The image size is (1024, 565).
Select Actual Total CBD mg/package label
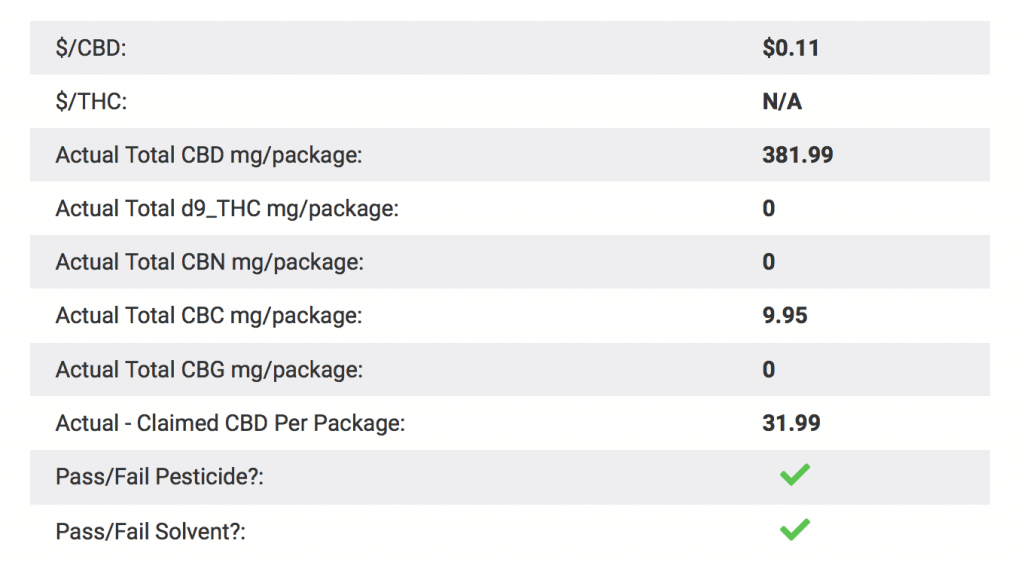pos(209,155)
